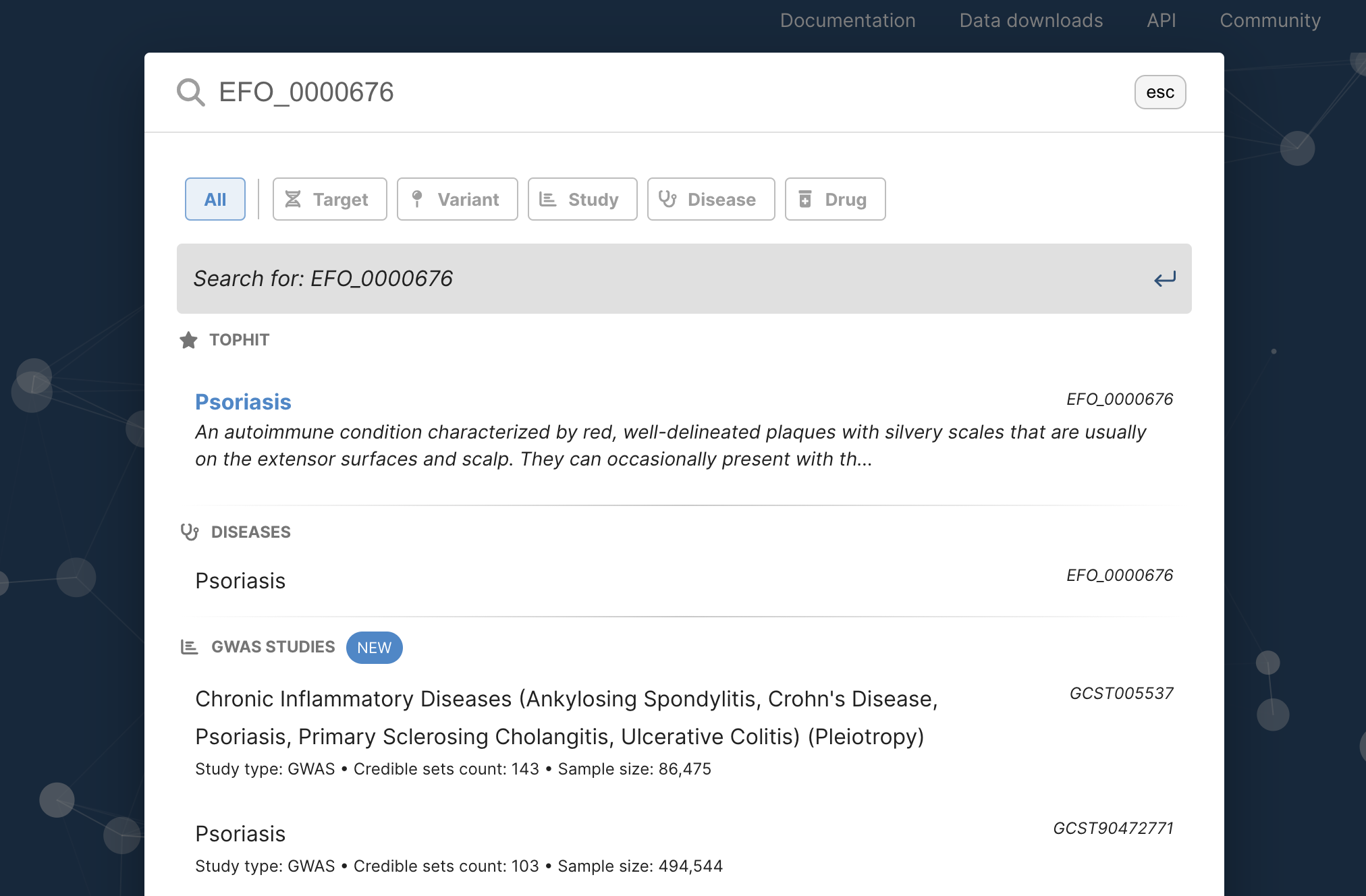Image resolution: width=1366 pixels, height=896 pixels.
Task: Select the Target filter with DNA icon
Action: pos(329,199)
